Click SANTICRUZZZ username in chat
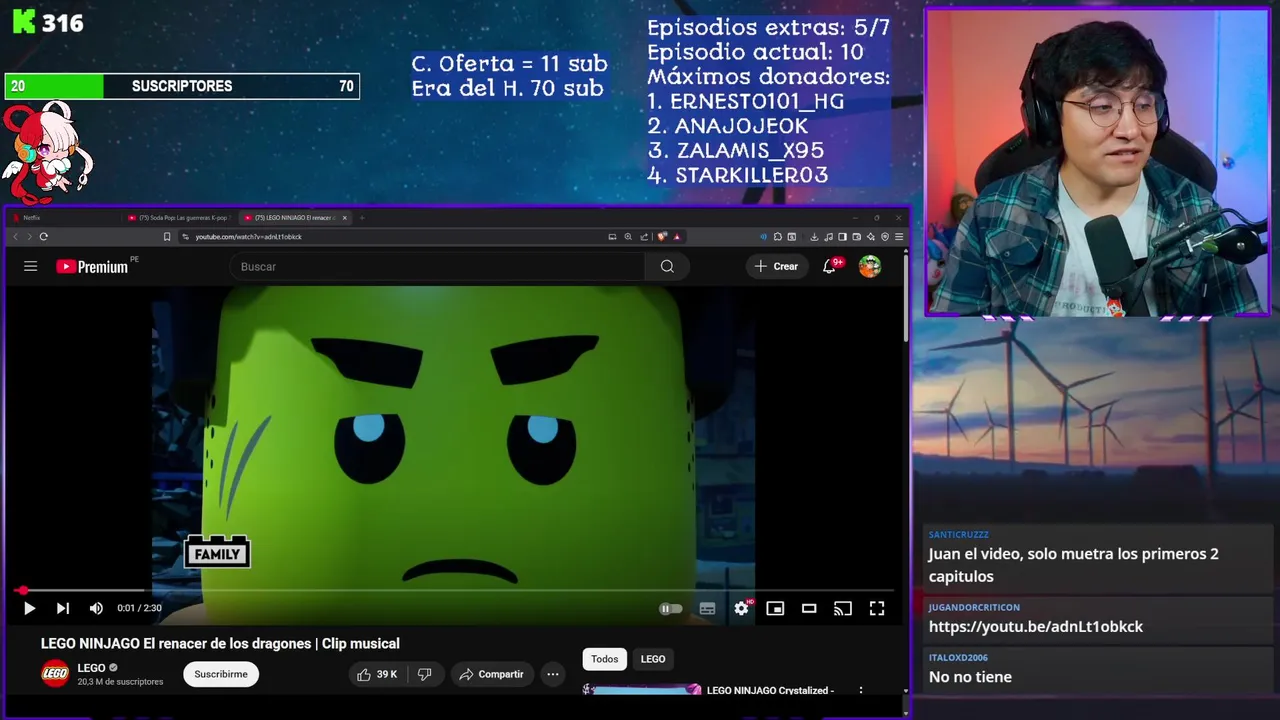This screenshot has height=720, width=1280. (958, 535)
